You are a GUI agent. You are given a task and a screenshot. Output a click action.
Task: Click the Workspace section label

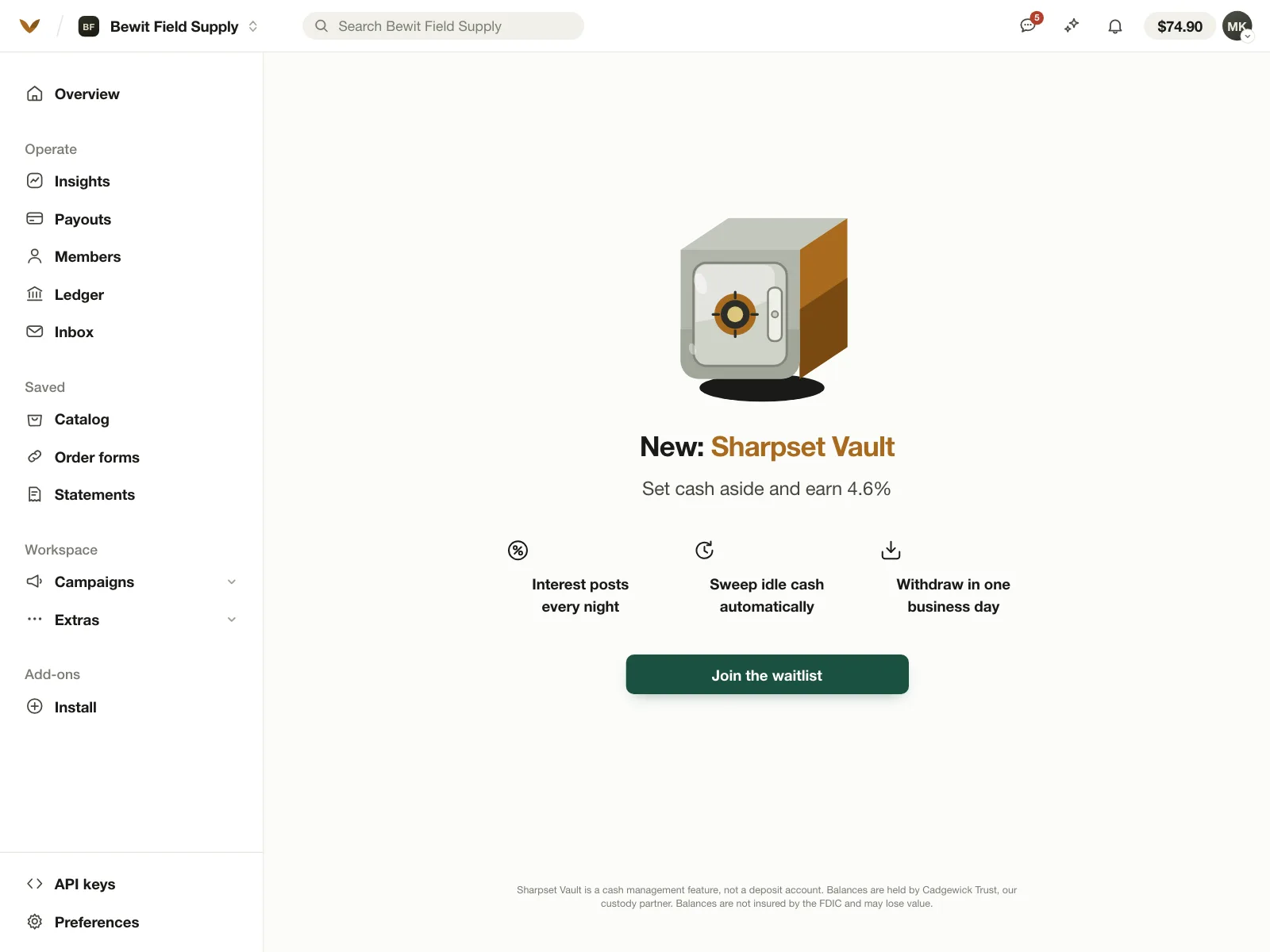(x=61, y=550)
